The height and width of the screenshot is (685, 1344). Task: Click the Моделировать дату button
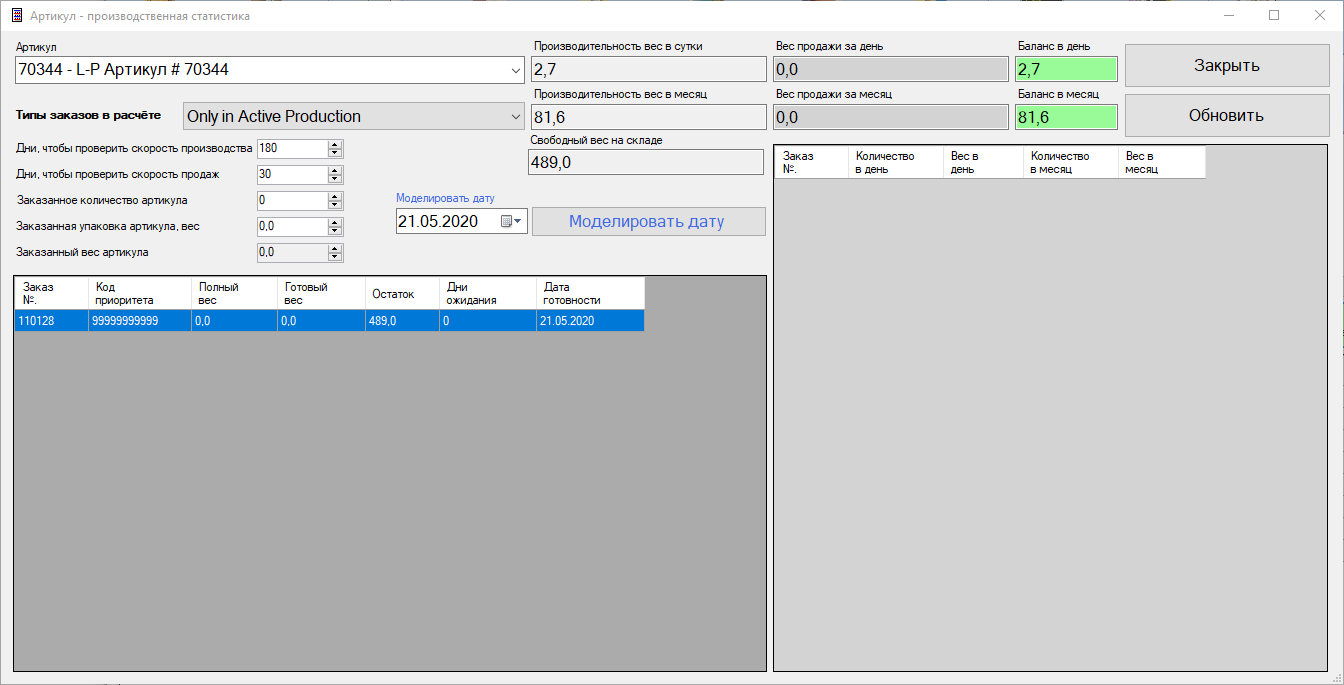[x=648, y=222]
